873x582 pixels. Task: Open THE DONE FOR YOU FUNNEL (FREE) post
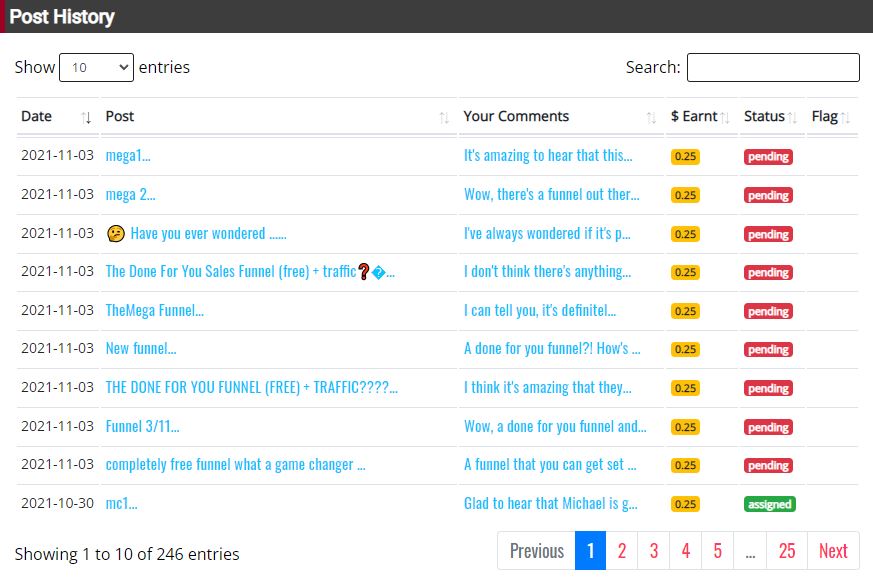[252, 387]
